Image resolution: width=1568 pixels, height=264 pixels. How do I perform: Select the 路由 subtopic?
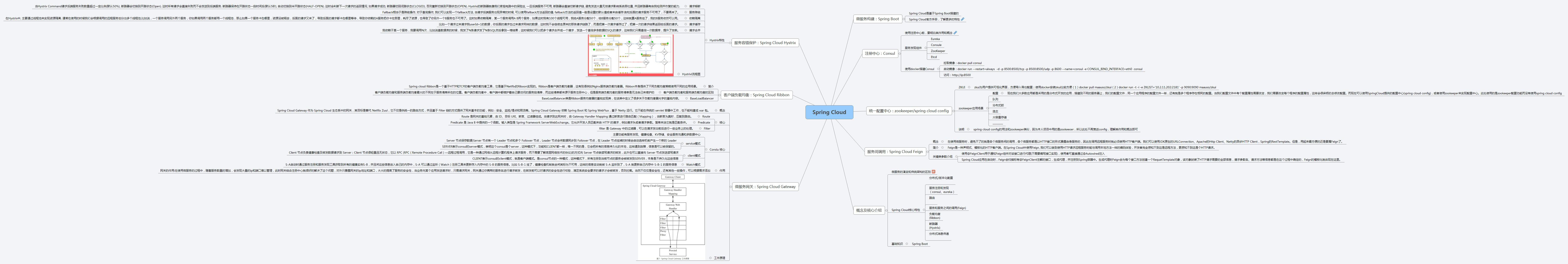(x=932, y=198)
